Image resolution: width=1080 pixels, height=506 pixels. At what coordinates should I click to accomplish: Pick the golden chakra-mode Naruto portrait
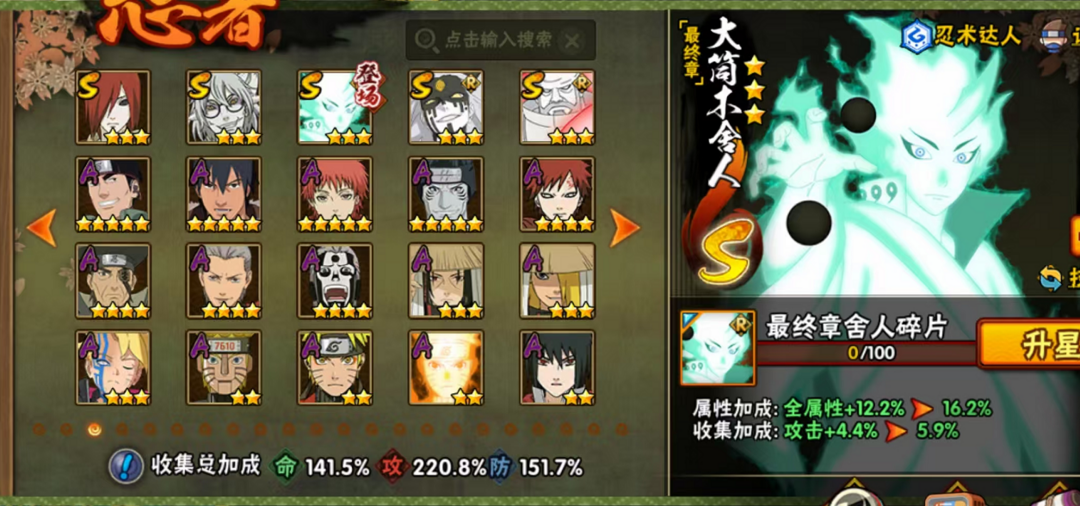click(446, 368)
